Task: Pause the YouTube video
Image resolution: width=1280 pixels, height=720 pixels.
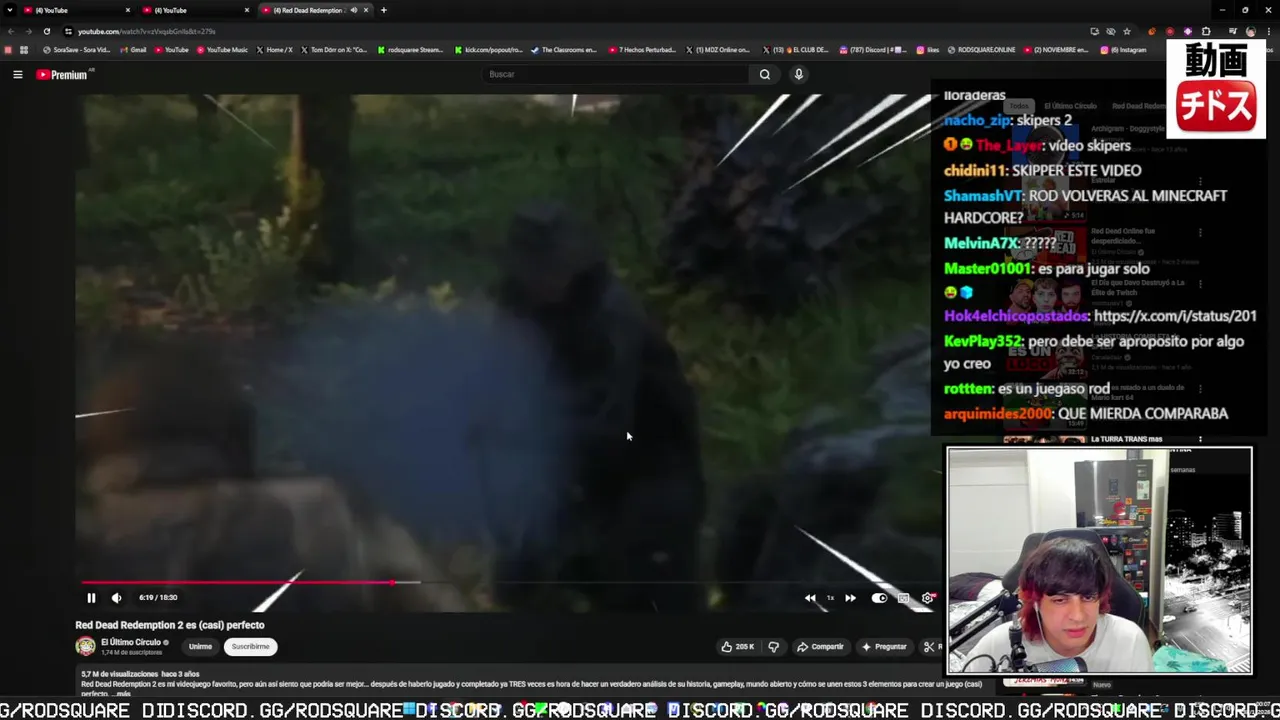Action: click(x=91, y=598)
